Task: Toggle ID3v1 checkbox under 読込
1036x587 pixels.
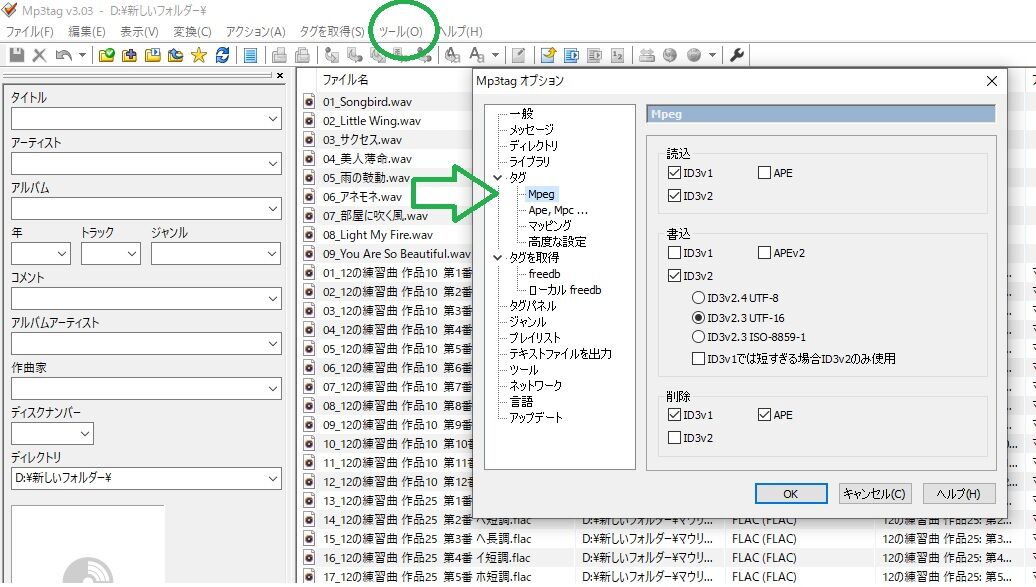Action: coord(674,173)
